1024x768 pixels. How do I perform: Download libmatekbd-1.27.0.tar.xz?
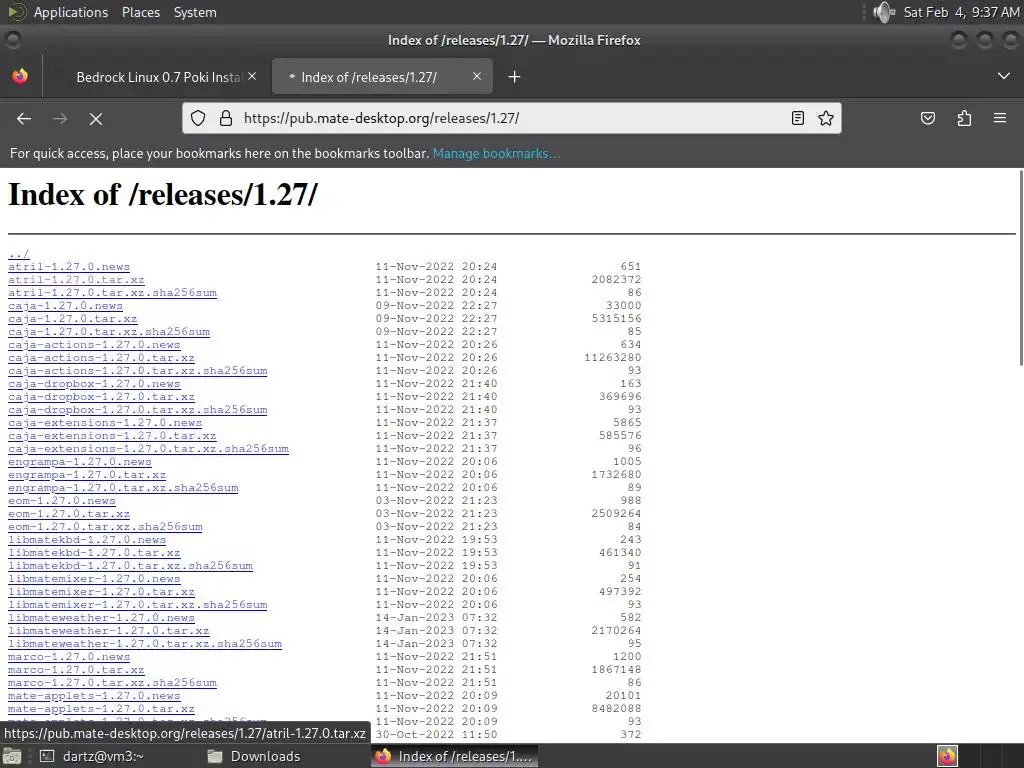94,552
